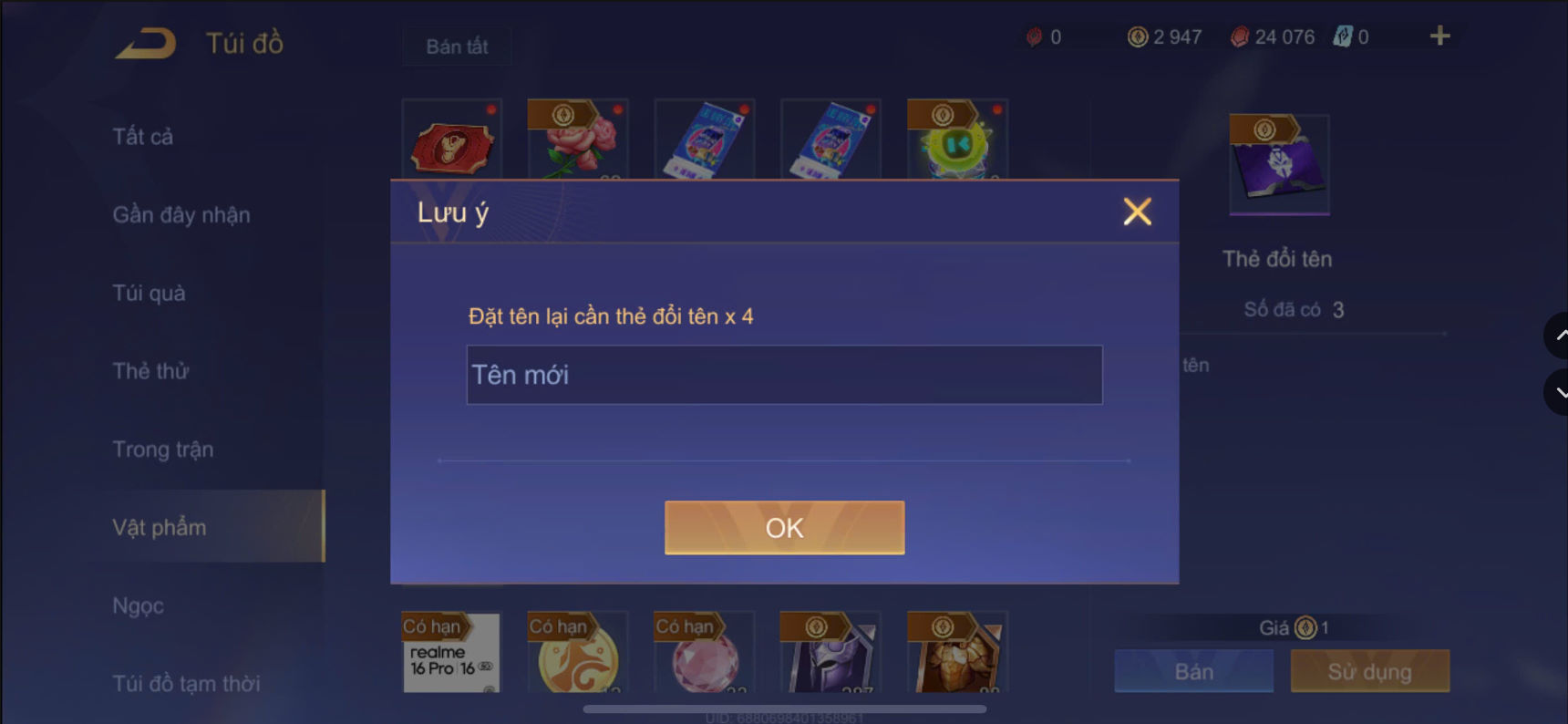
Task: Select the golden coin limited item
Action: (x=578, y=652)
